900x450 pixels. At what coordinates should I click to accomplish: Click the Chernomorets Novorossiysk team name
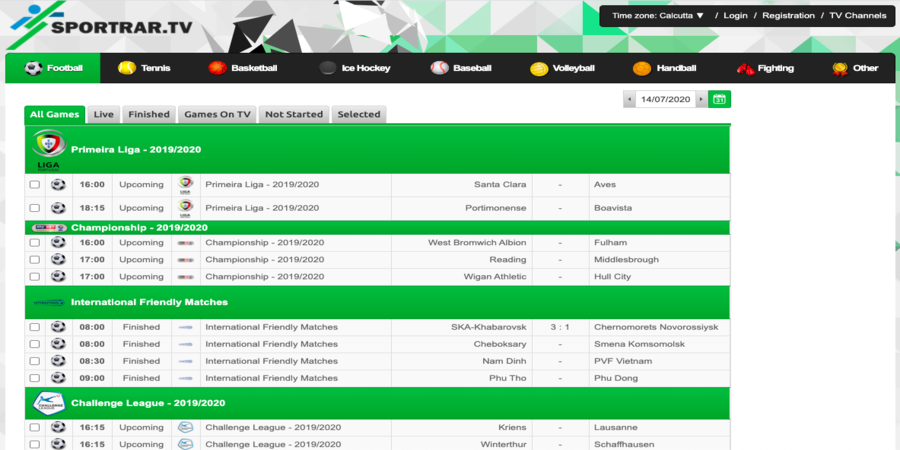coord(656,327)
